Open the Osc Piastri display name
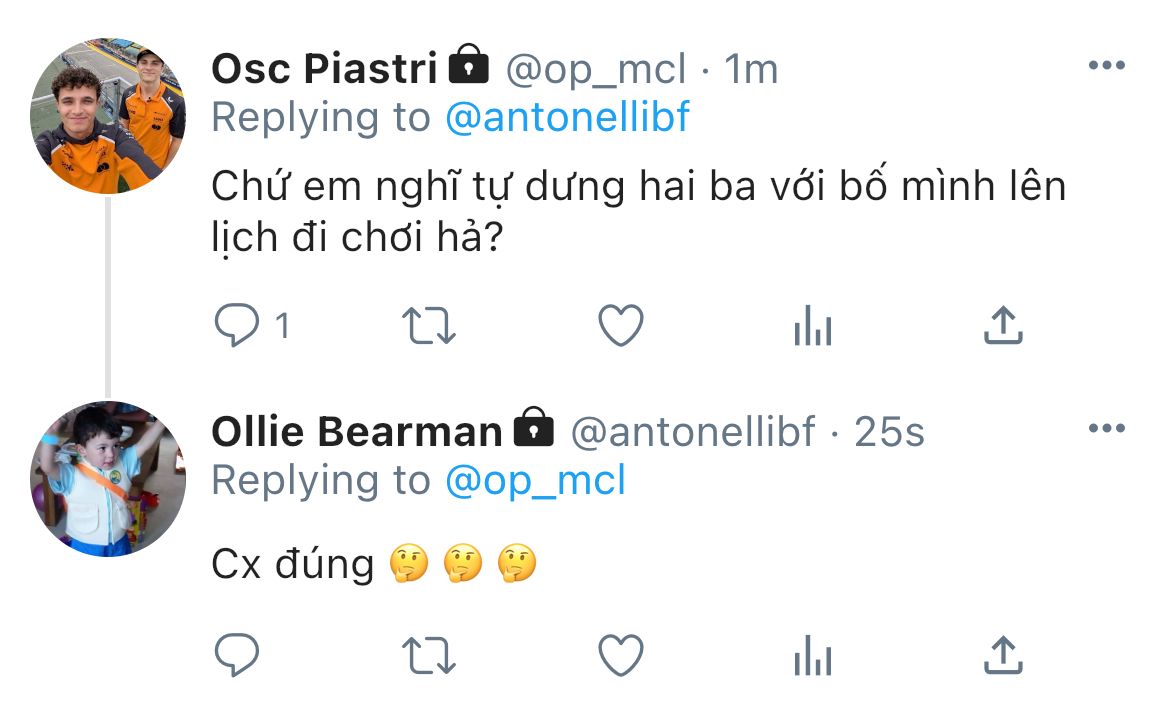 325,69
